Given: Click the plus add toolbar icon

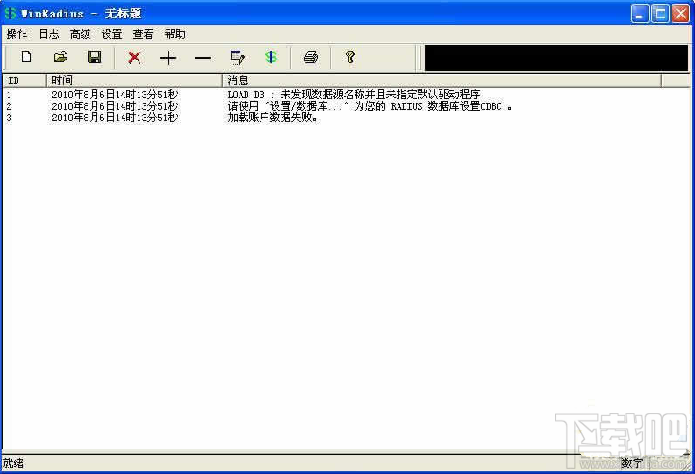Looking at the screenshot, I should (168, 58).
